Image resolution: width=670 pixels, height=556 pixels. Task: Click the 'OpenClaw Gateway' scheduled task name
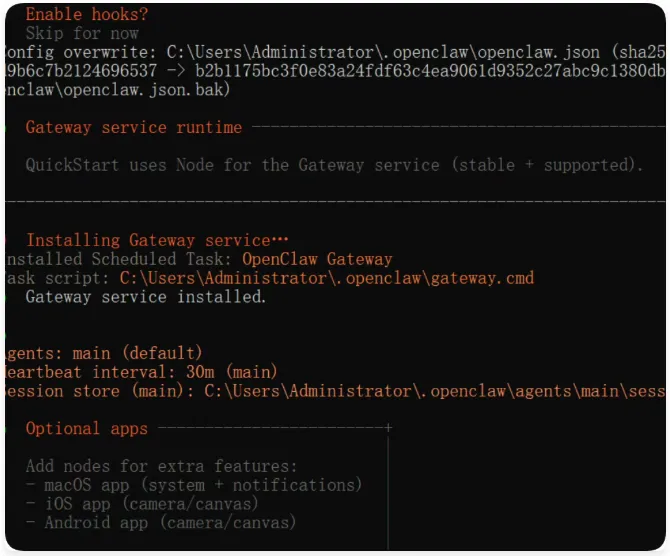317,259
